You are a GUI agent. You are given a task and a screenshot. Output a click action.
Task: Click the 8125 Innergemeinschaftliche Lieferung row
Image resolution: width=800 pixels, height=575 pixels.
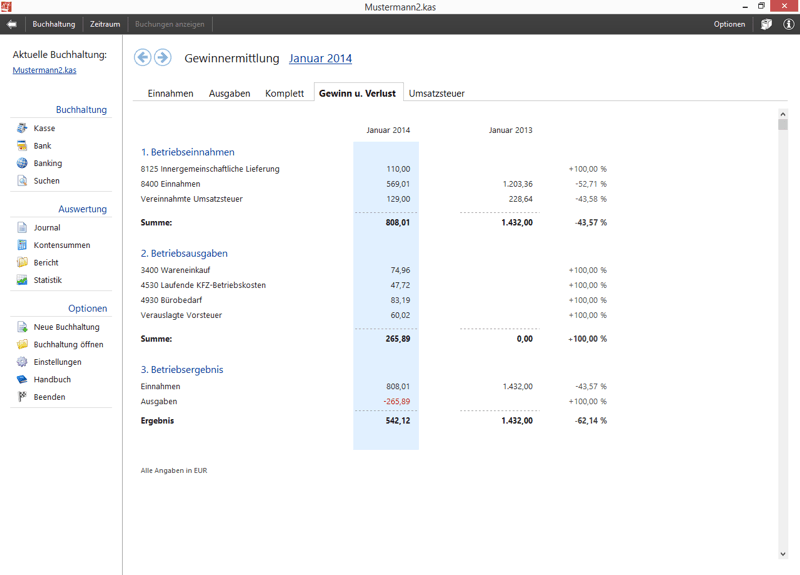(374, 169)
